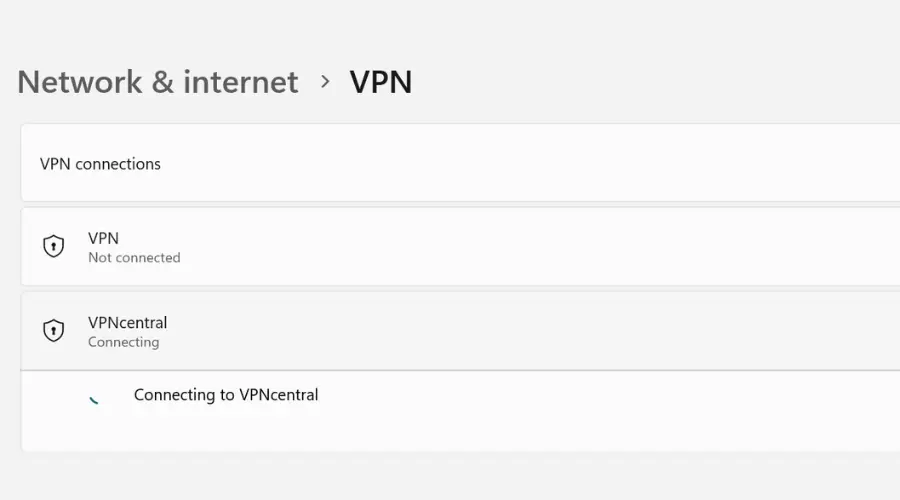Click the word internet in the breadcrumb
This screenshot has height=500, width=900.
pyautogui.click(x=240, y=82)
